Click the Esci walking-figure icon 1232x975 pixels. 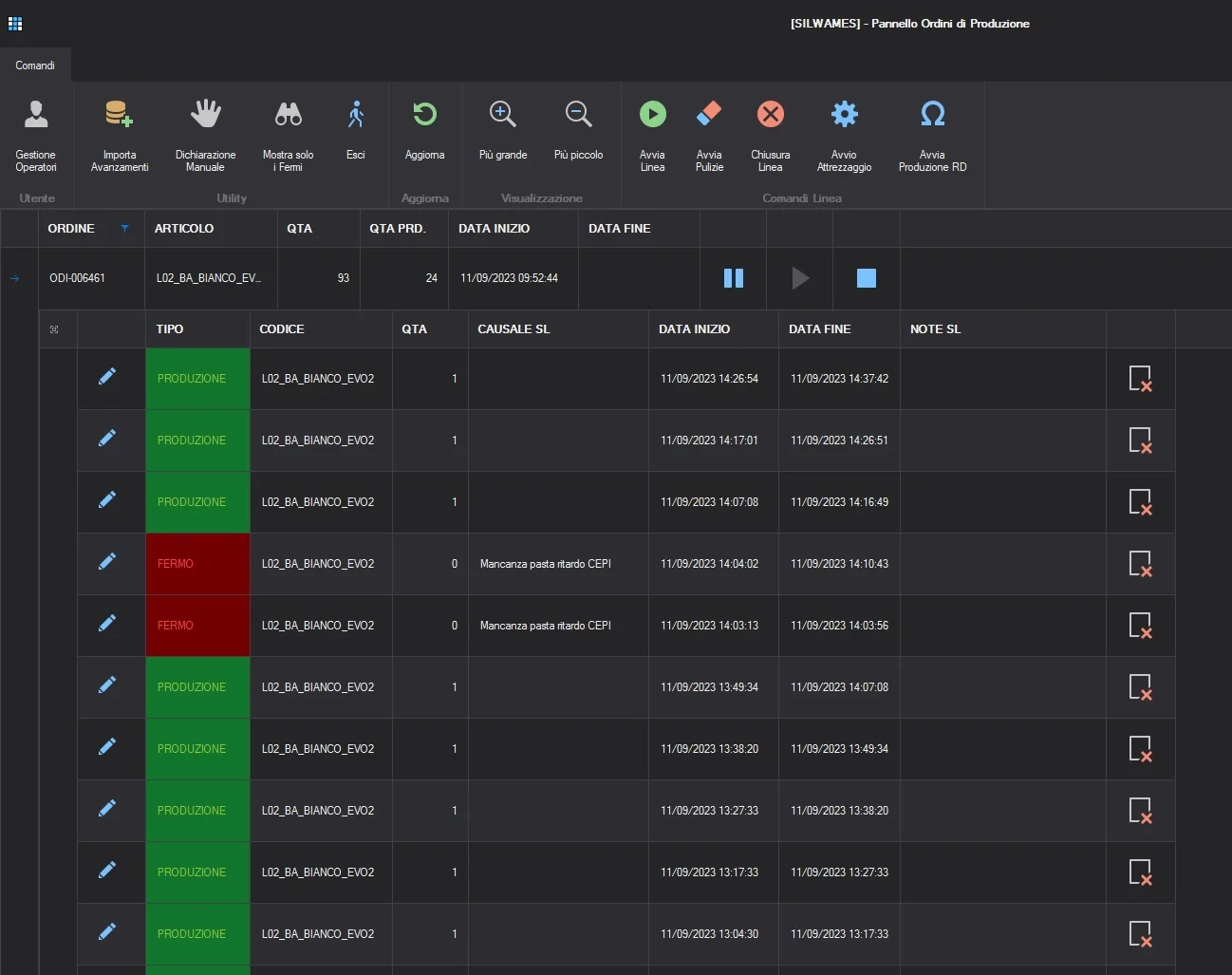coord(356,114)
